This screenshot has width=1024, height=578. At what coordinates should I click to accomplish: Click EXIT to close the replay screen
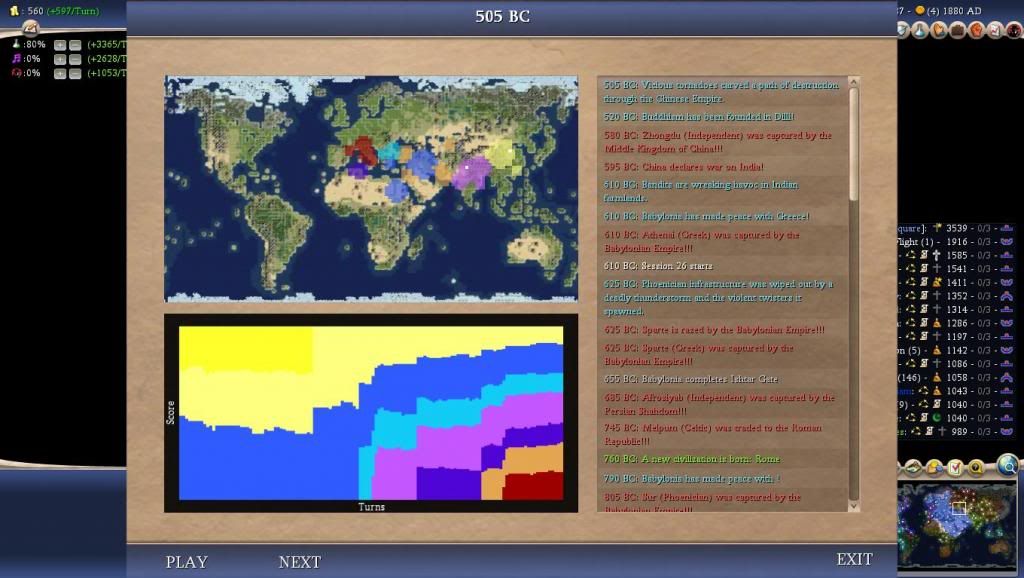pyautogui.click(x=855, y=559)
